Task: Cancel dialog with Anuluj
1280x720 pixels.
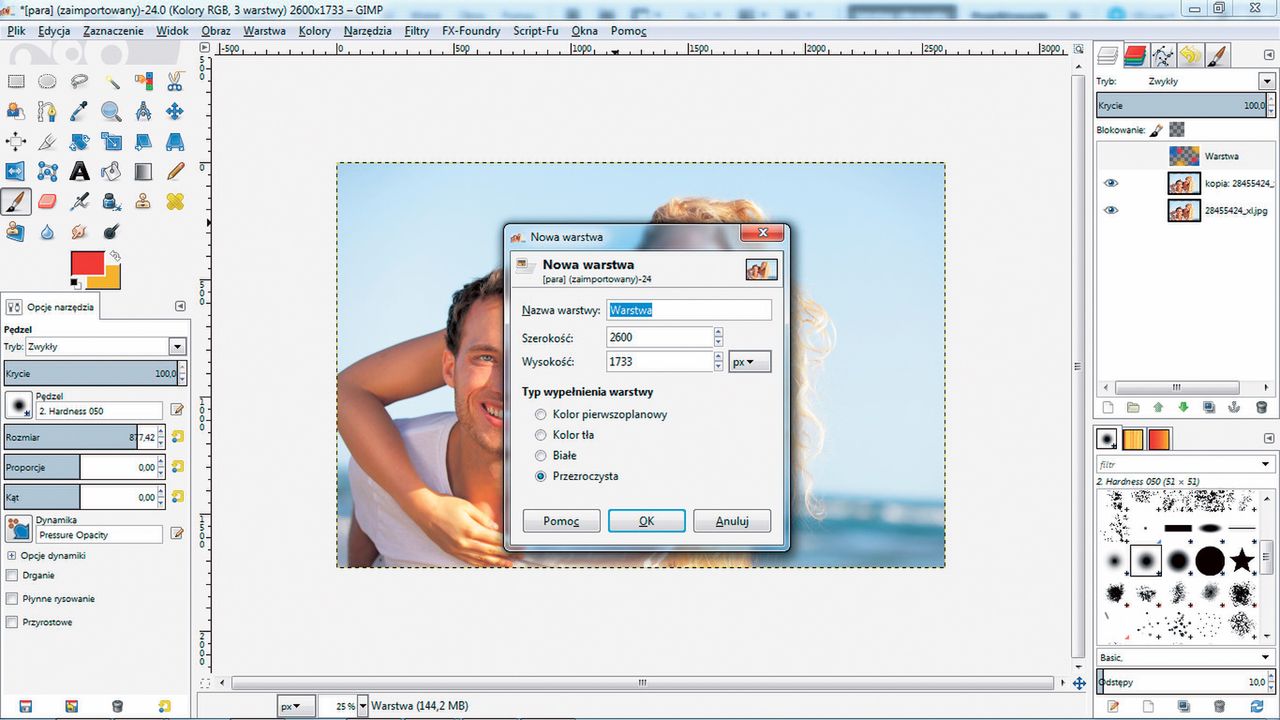Action: [x=733, y=521]
